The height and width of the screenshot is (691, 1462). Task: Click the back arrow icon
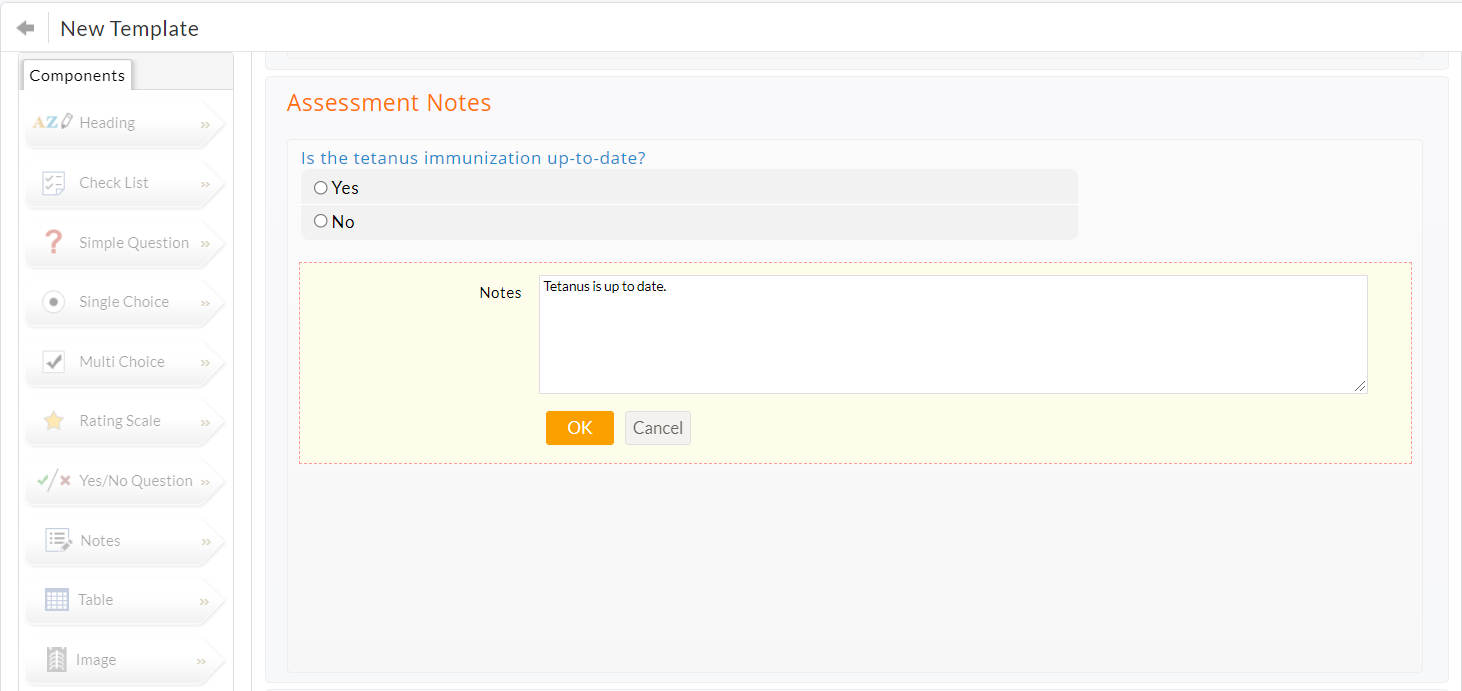point(26,28)
